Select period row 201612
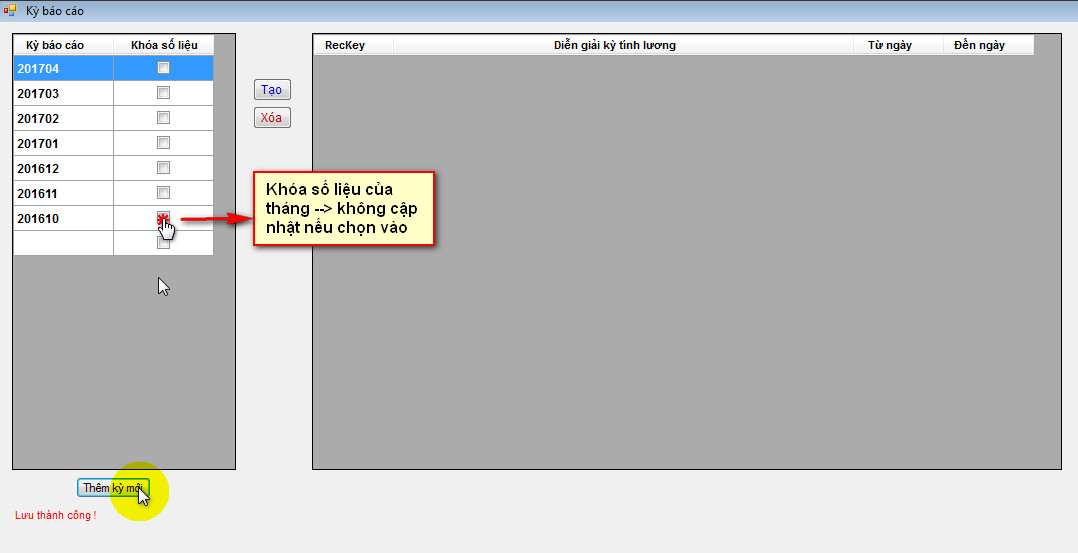1078x553 pixels. [x=113, y=169]
